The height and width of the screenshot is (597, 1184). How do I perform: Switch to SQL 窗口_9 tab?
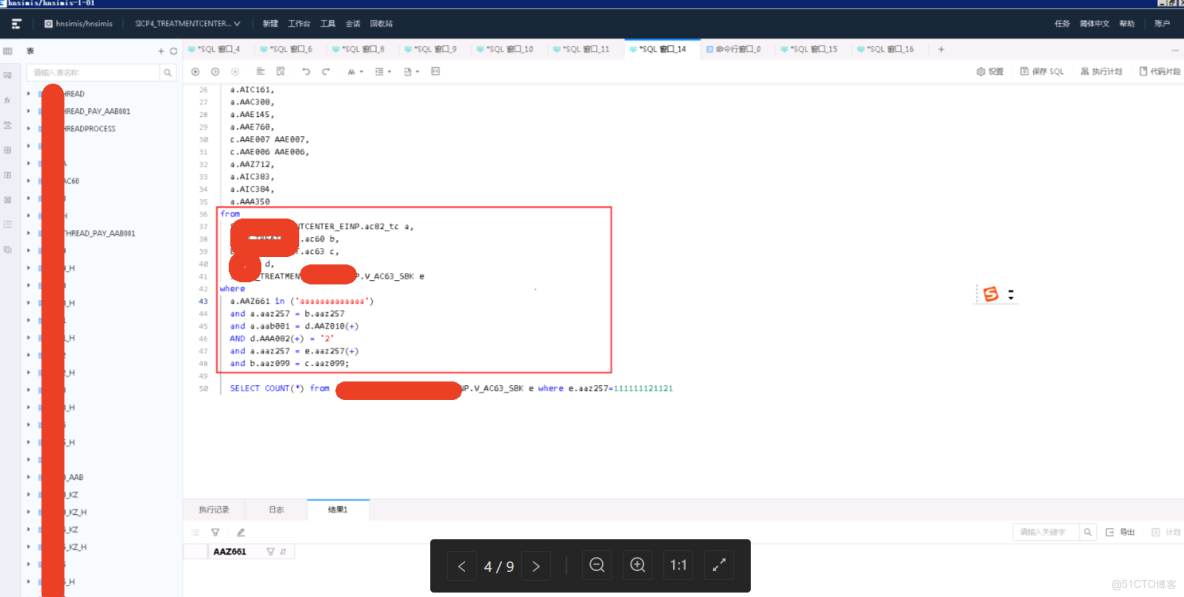[x=433, y=49]
